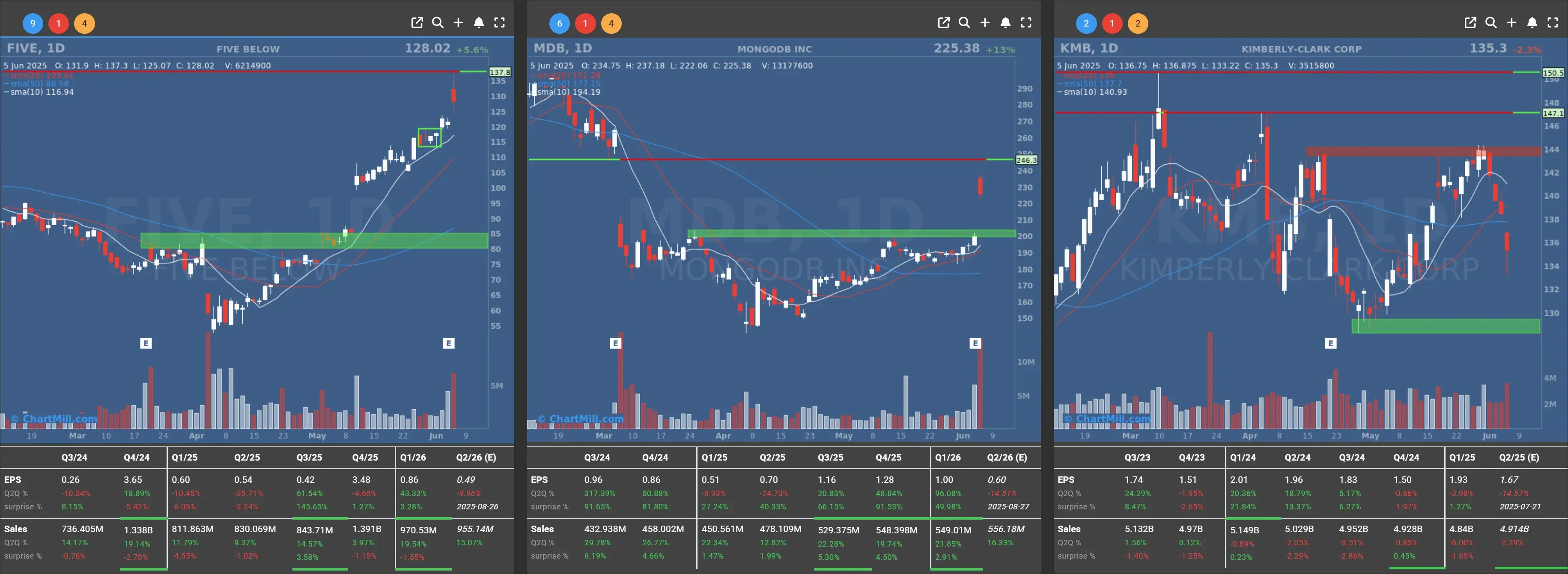Click the KMB, 1D ticker title

click(x=1089, y=48)
